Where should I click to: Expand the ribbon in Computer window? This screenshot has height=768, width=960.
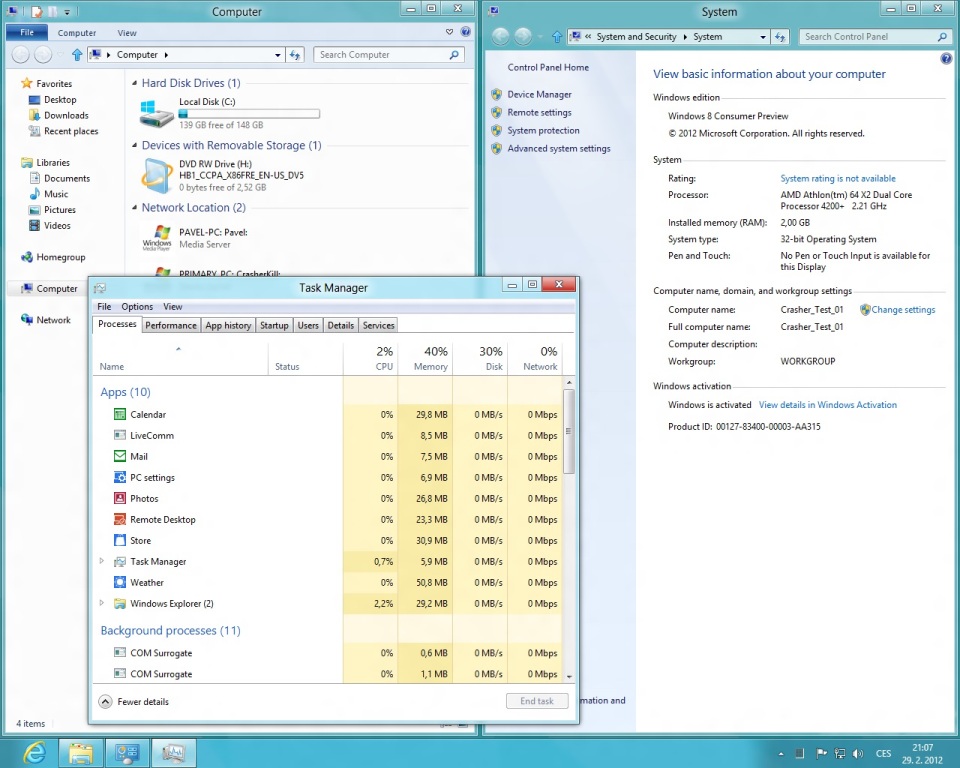tap(449, 32)
